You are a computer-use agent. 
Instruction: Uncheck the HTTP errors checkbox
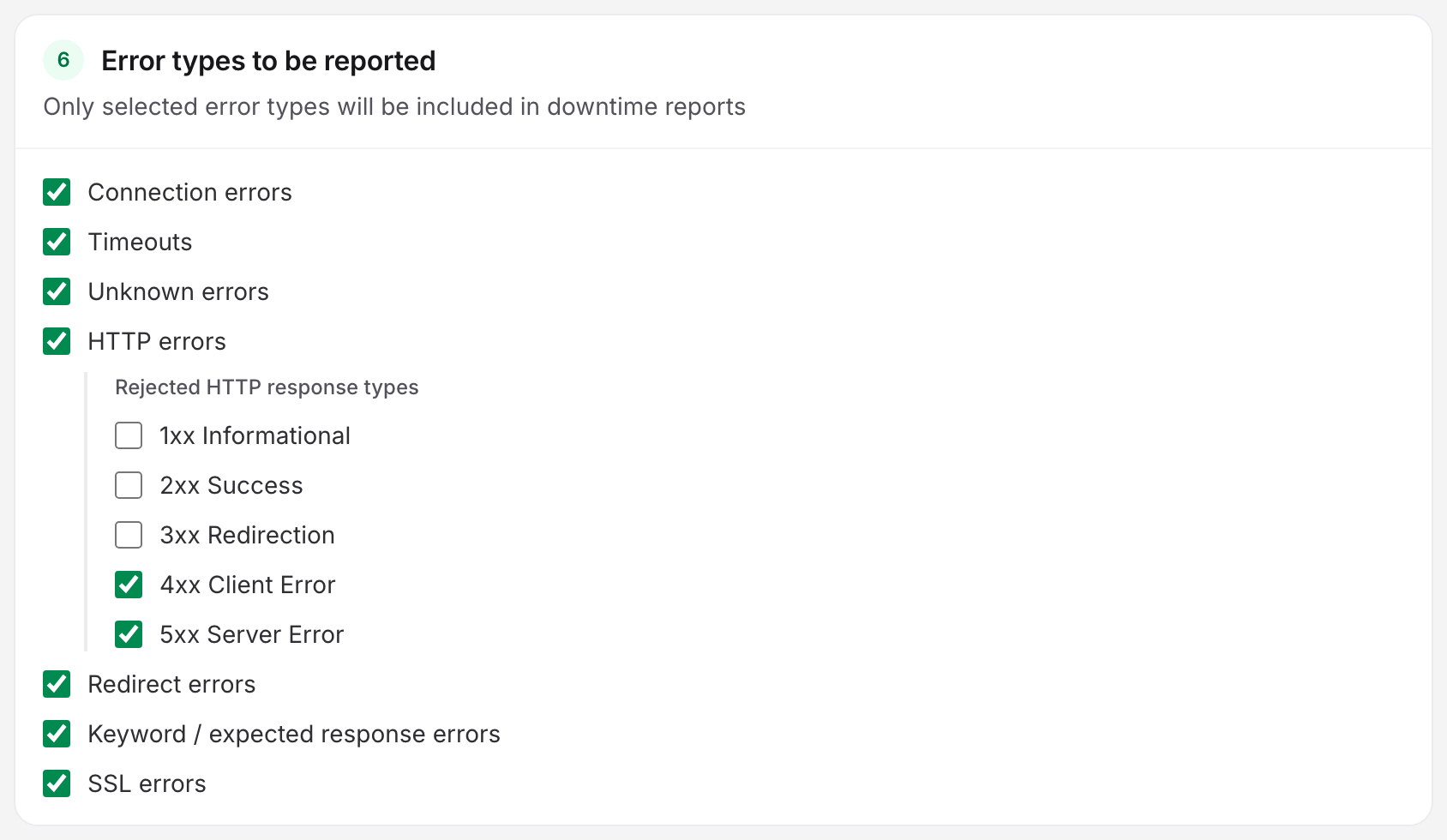[x=57, y=341]
